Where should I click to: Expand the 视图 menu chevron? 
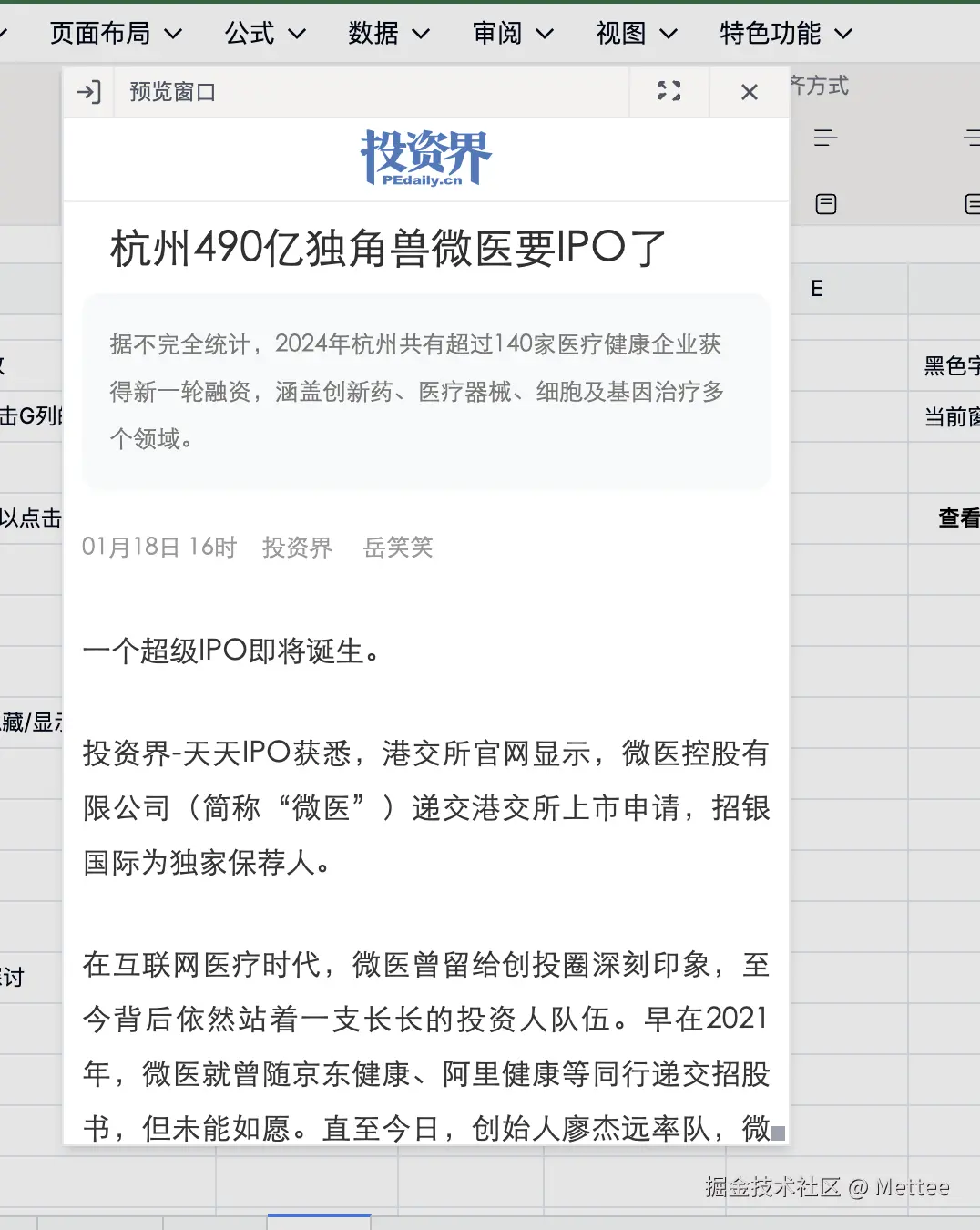coord(669,33)
